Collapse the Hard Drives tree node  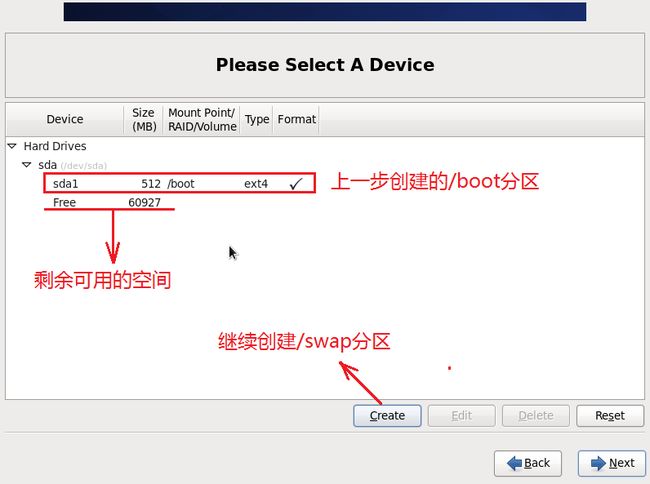coord(12,146)
